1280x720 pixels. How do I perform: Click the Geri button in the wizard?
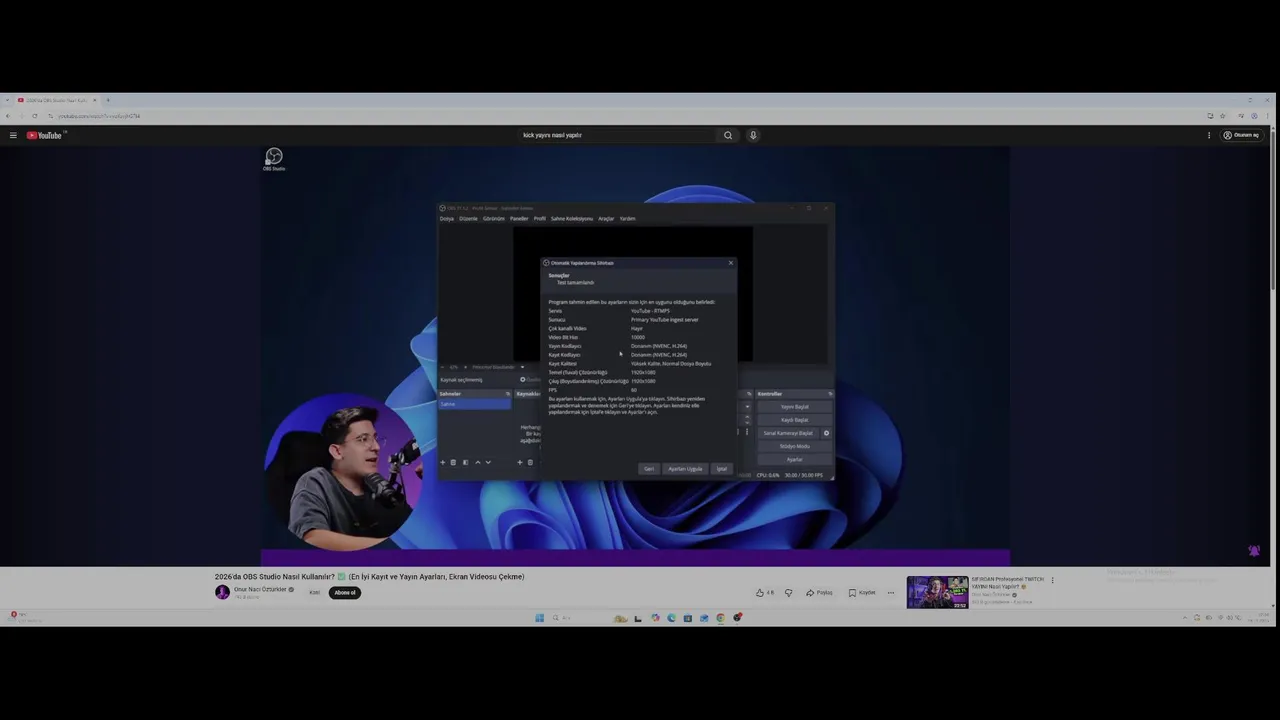coord(649,468)
